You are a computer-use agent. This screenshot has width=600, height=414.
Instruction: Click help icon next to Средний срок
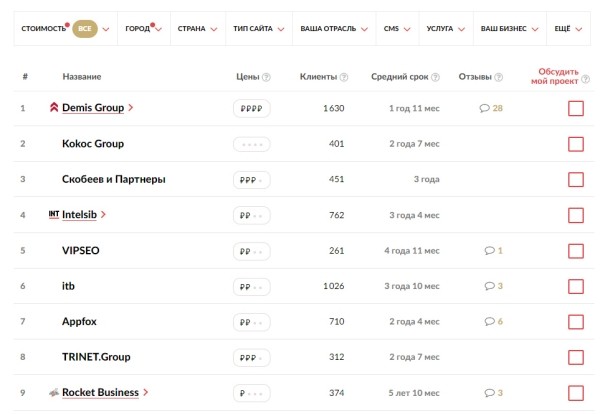(x=436, y=77)
